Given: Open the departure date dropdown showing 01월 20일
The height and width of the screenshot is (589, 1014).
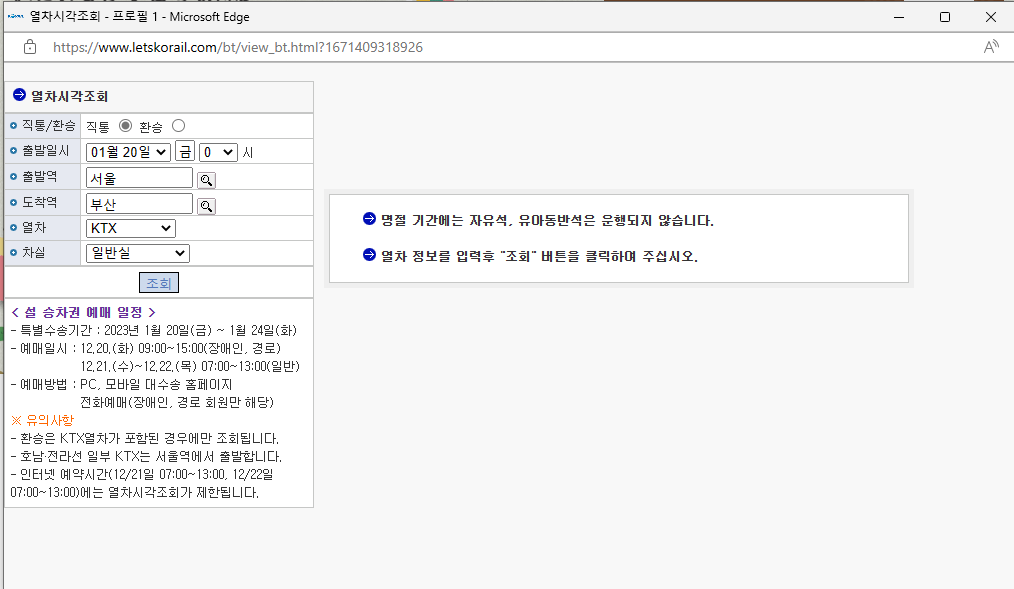Looking at the screenshot, I should (128, 151).
